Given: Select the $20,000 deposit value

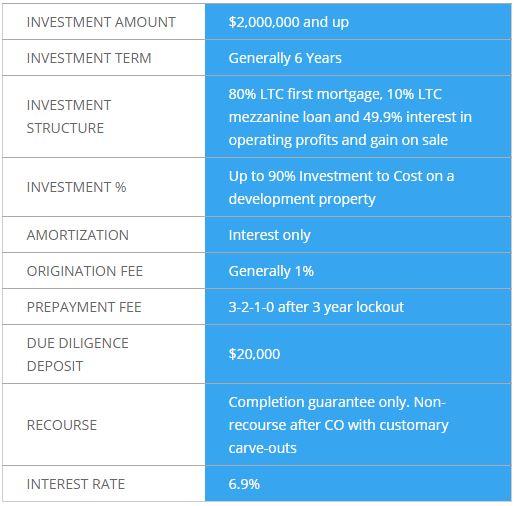Looking at the screenshot, I should coord(254,354).
